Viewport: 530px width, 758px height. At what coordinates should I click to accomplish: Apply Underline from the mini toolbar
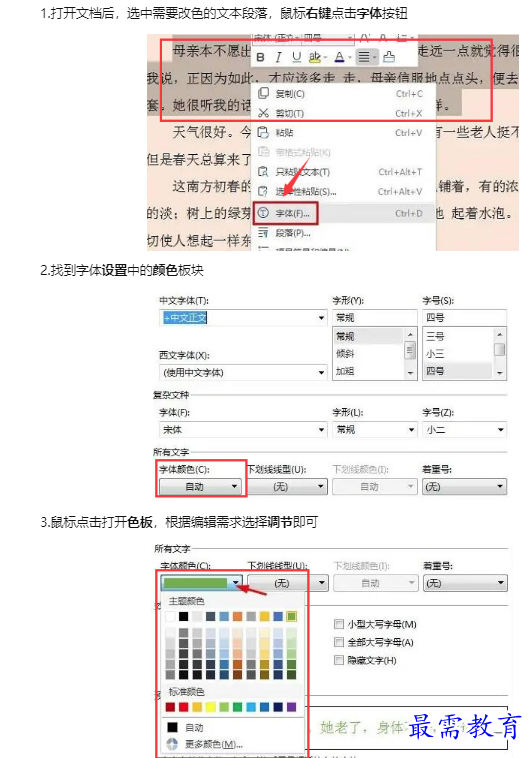[x=296, y=58]
